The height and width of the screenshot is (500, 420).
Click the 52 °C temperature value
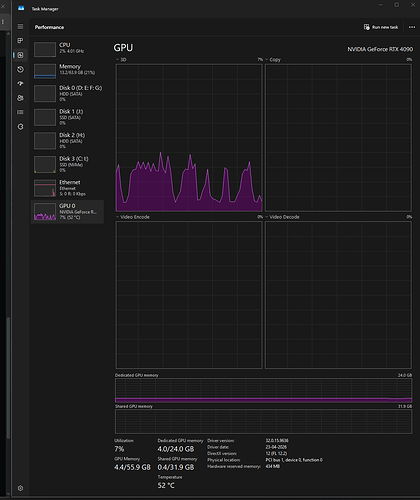coord(166,486)
